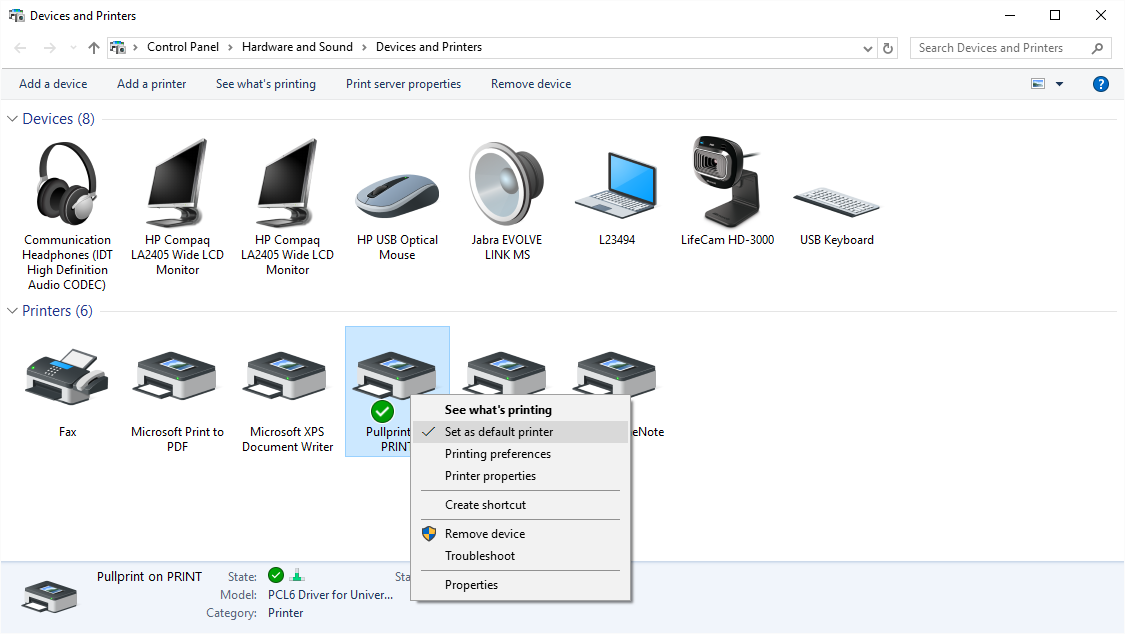
Task: Select Microsoft XPS Document Writer printer
Action: [x=287, y=377]
